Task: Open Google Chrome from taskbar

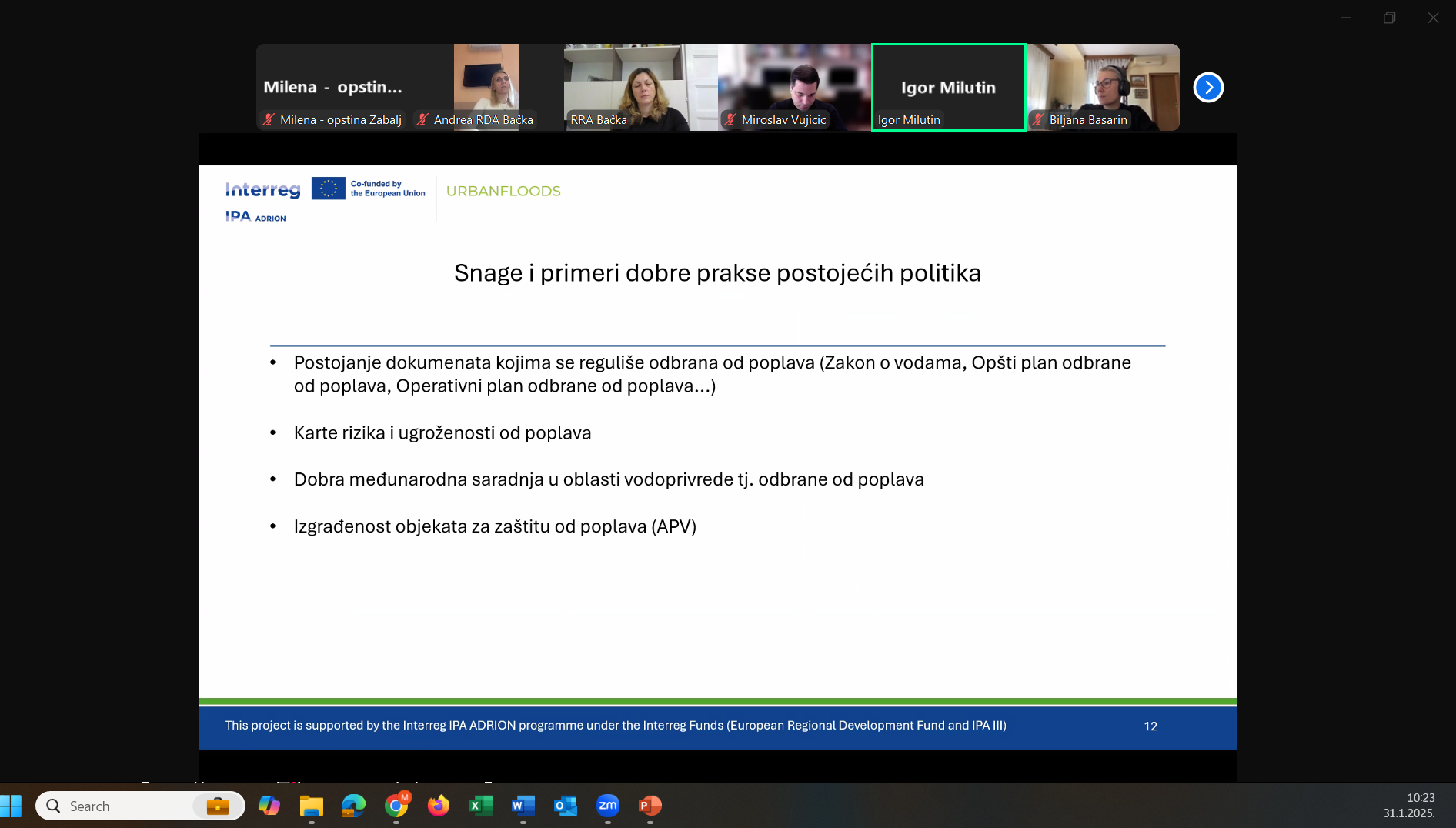Action: pyautogui.click(x=396, y=806)
